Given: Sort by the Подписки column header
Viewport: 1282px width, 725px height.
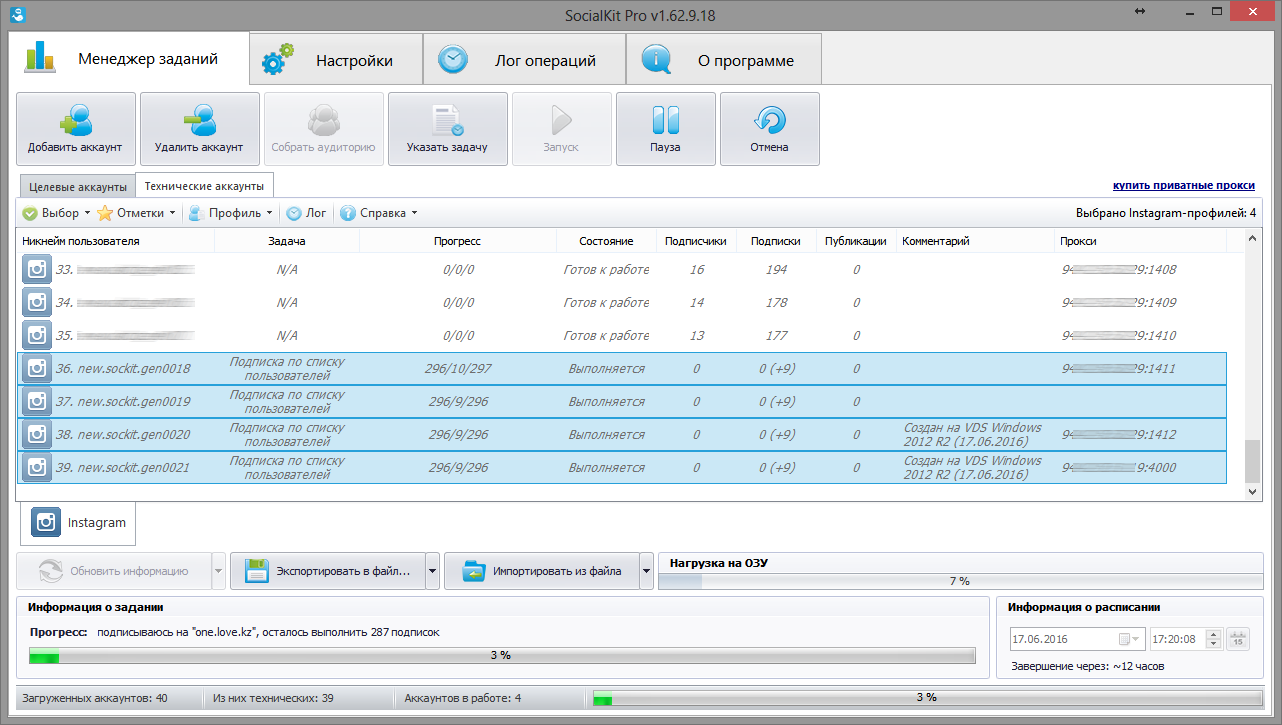Looking at the screenshot, I should point(775,241).
